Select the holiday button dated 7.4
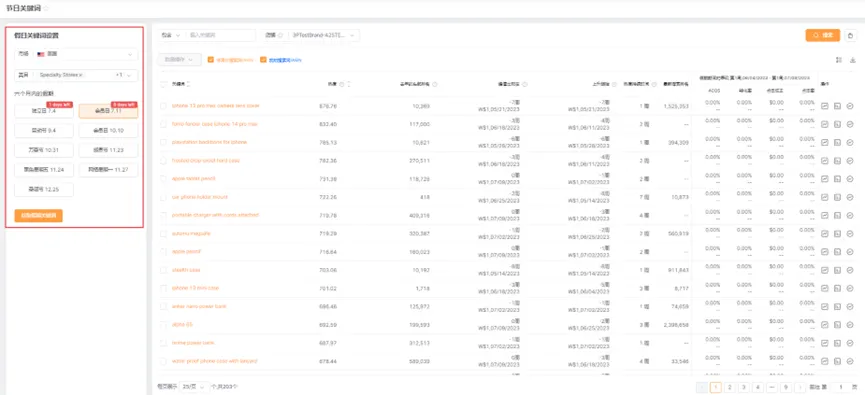Screen dimensions: 865x395 pyautogui.click(x=44, y=111)
